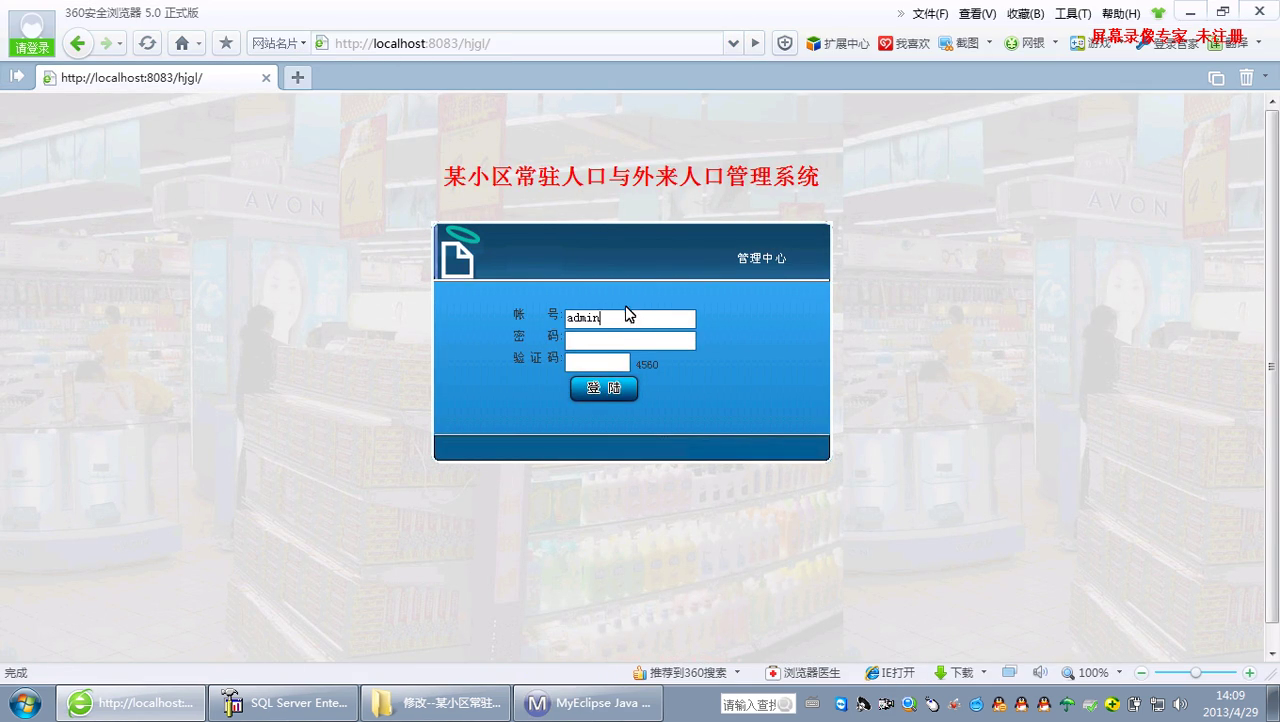Open 扩展中心 extension center

[838, 43]
